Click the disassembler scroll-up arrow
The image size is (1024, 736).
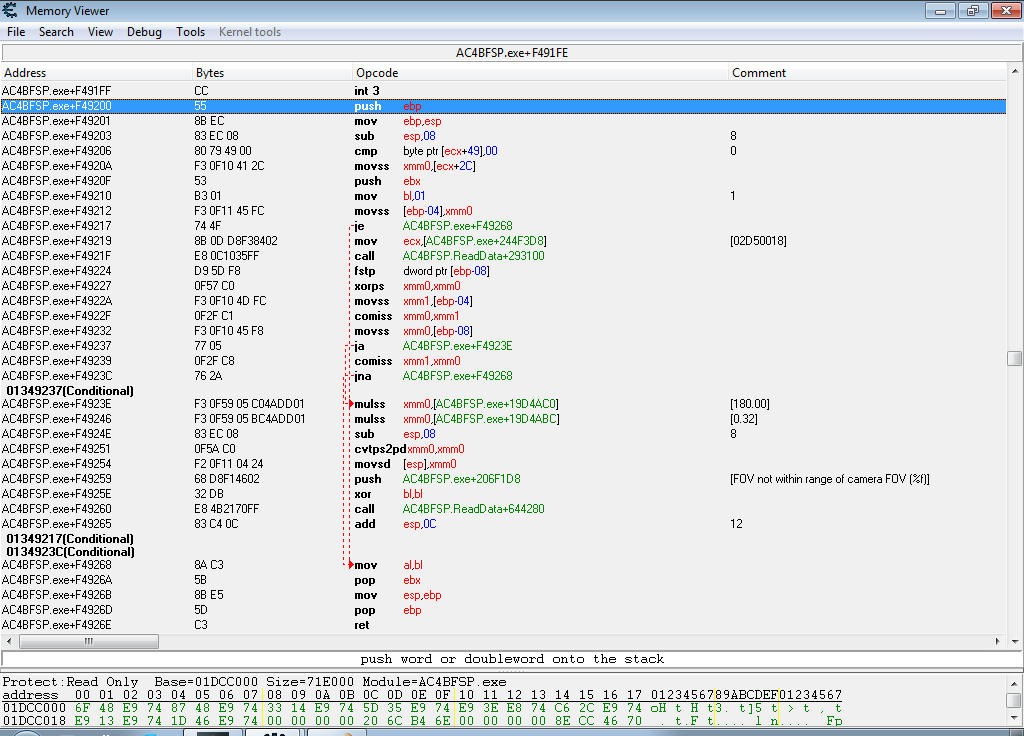[x=1015, y=73]
